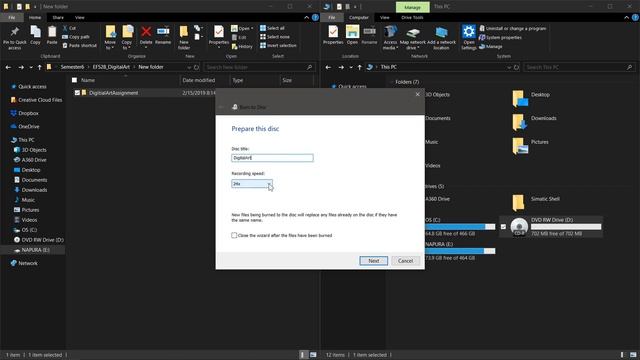Open the Drive Tools tab
This screenshot has height=360, width=640.
(x=412, y=18)
